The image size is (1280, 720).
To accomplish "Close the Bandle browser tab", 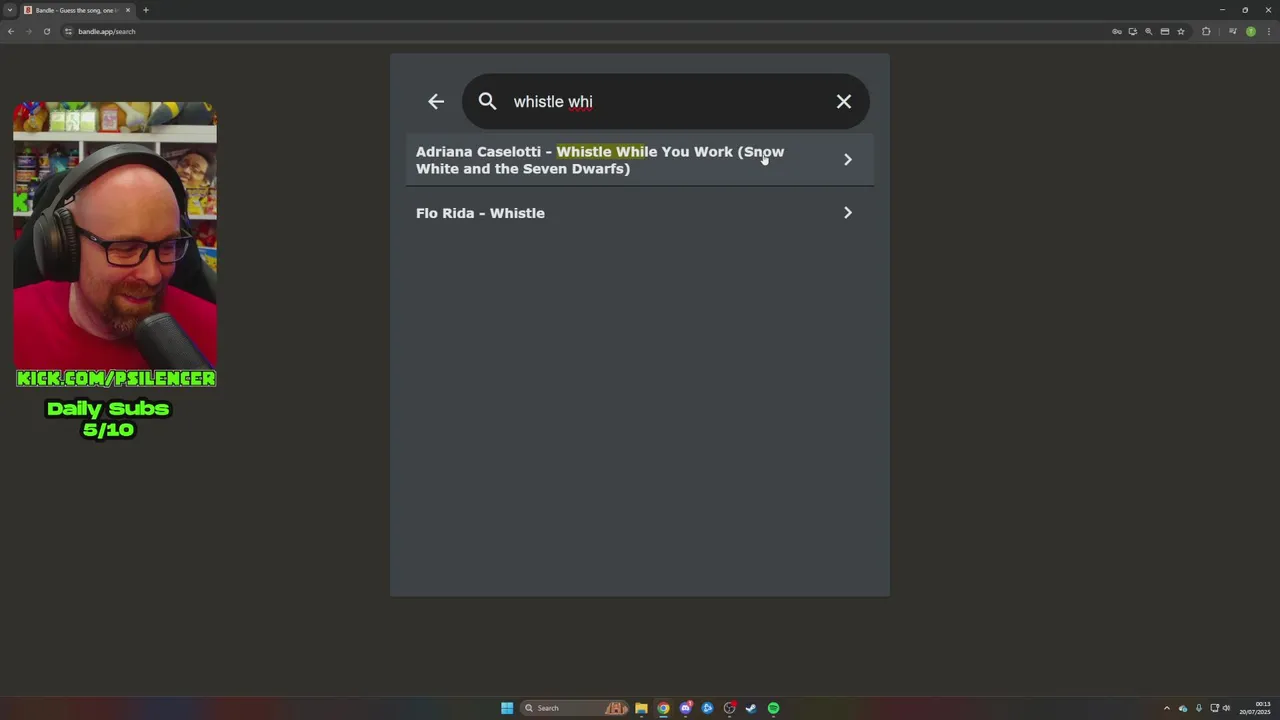I will coord(128,10).
